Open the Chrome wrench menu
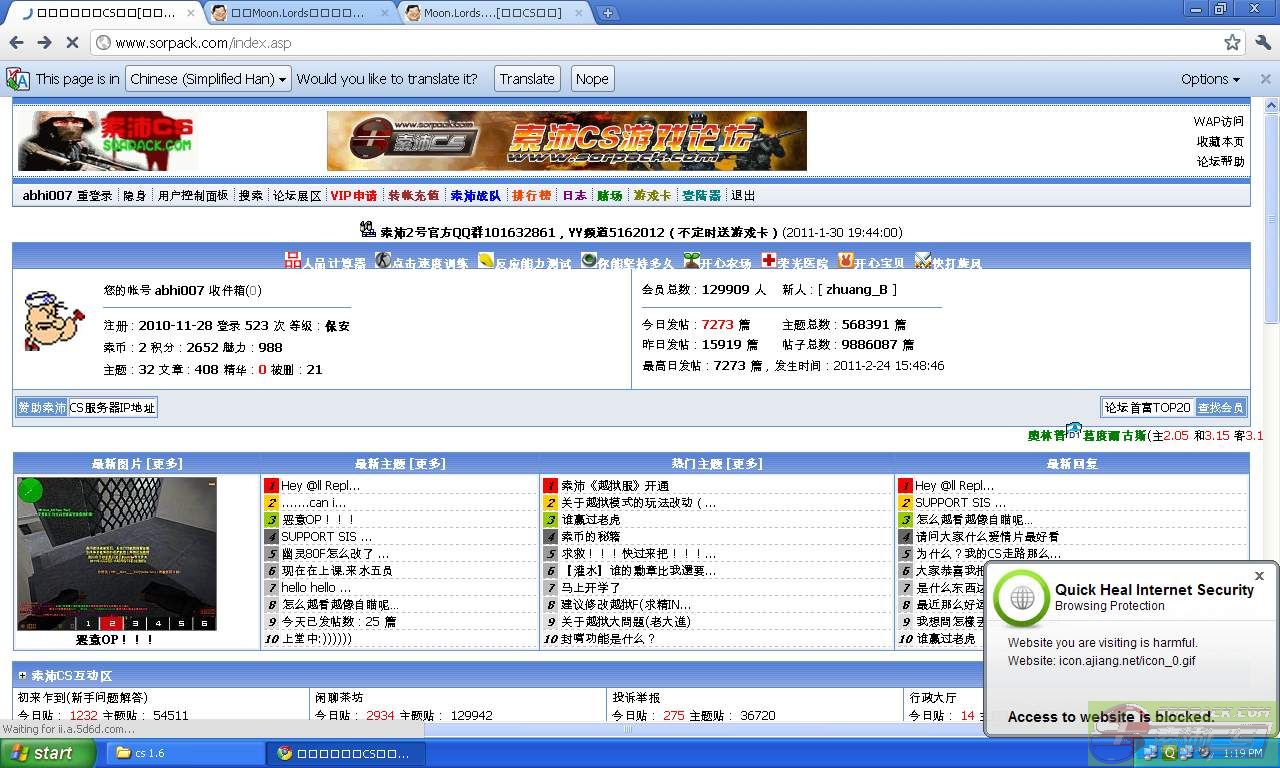This screenshot has height=768, width=1280. 1263,42
